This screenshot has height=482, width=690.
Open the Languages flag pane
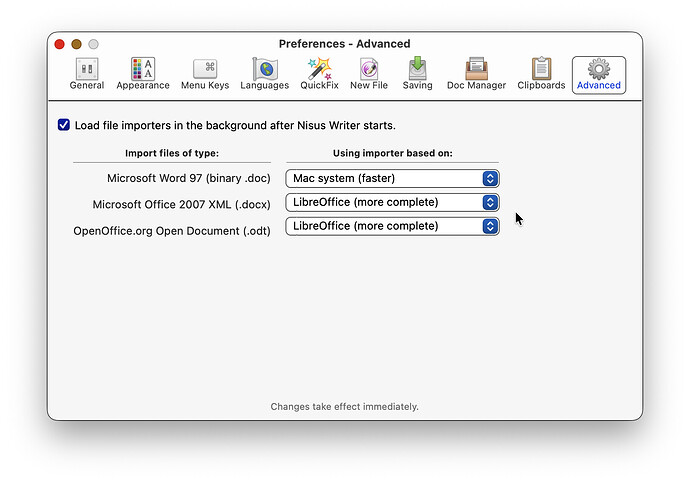click(x=264, y=74)
